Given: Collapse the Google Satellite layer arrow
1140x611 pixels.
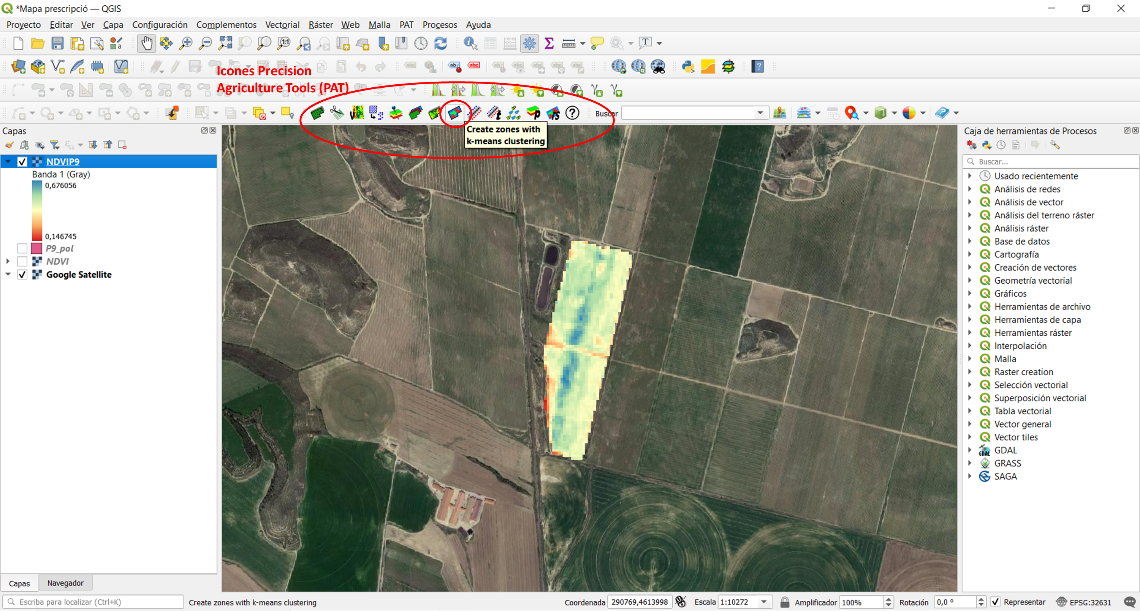Looking at the screenshot, I should [x=9, y=275].
